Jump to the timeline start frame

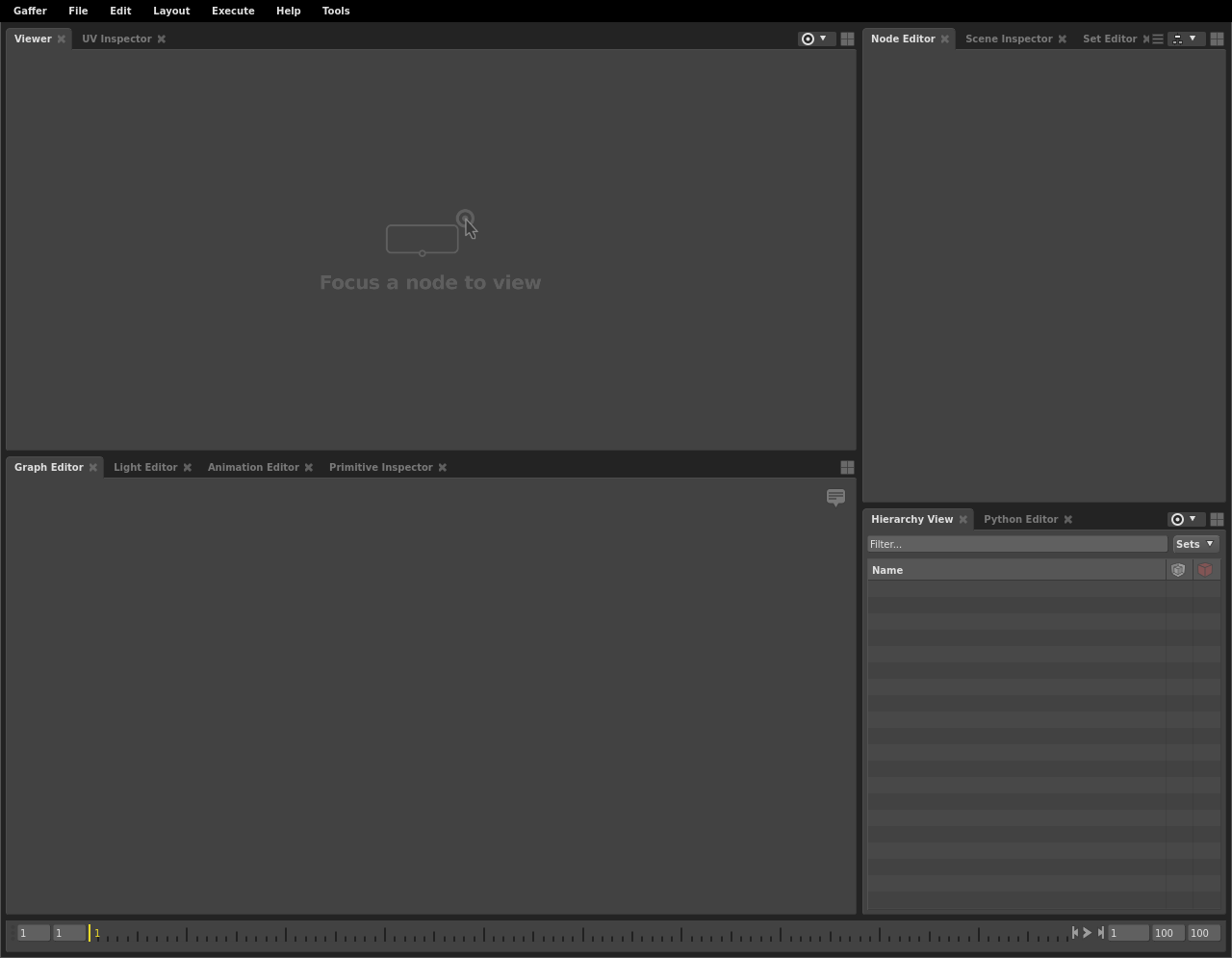coord(1075,933)
